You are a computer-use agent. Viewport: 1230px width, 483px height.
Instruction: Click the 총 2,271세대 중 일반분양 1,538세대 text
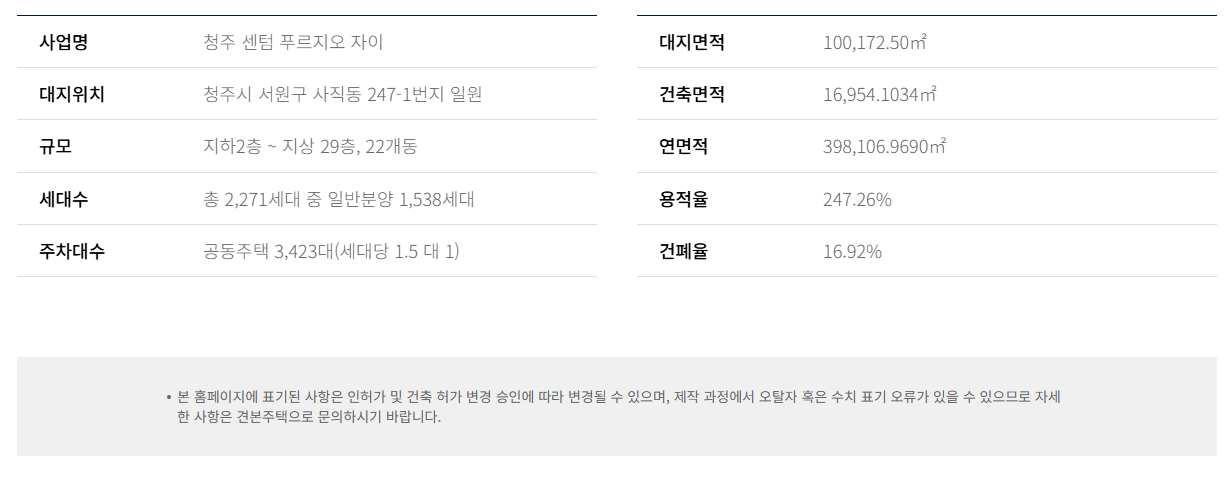point(338,199)
